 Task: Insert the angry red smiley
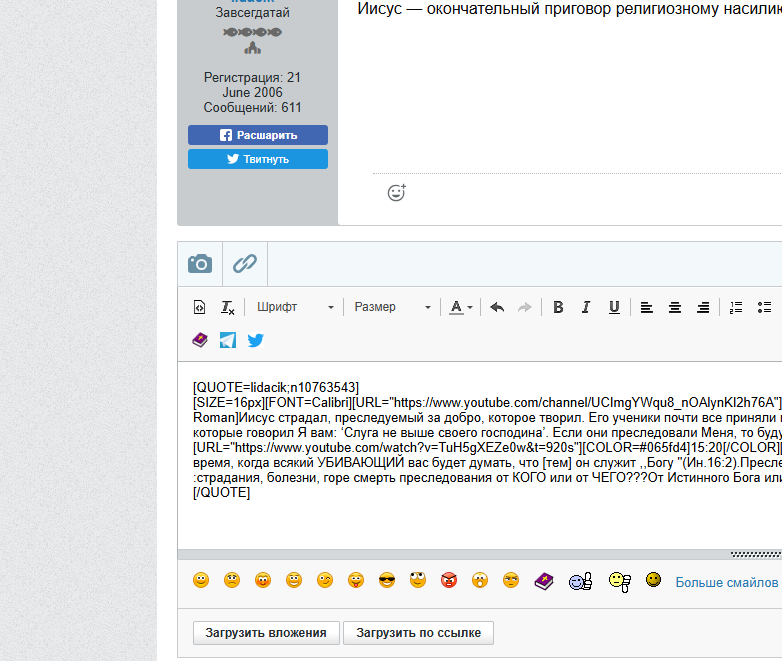449,580
